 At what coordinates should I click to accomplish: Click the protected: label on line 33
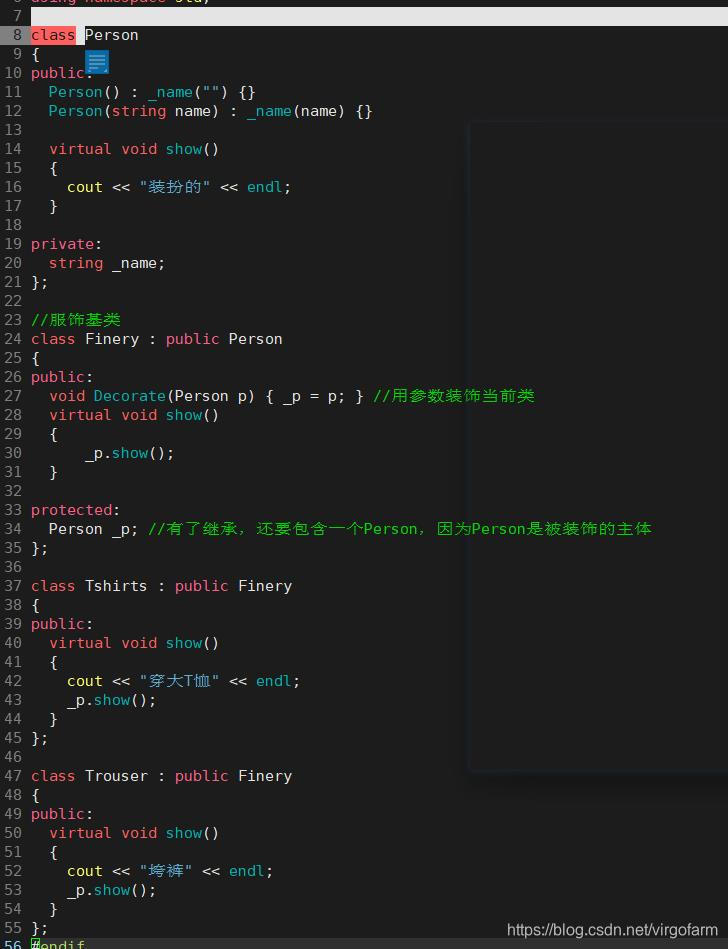click(76, 510)
